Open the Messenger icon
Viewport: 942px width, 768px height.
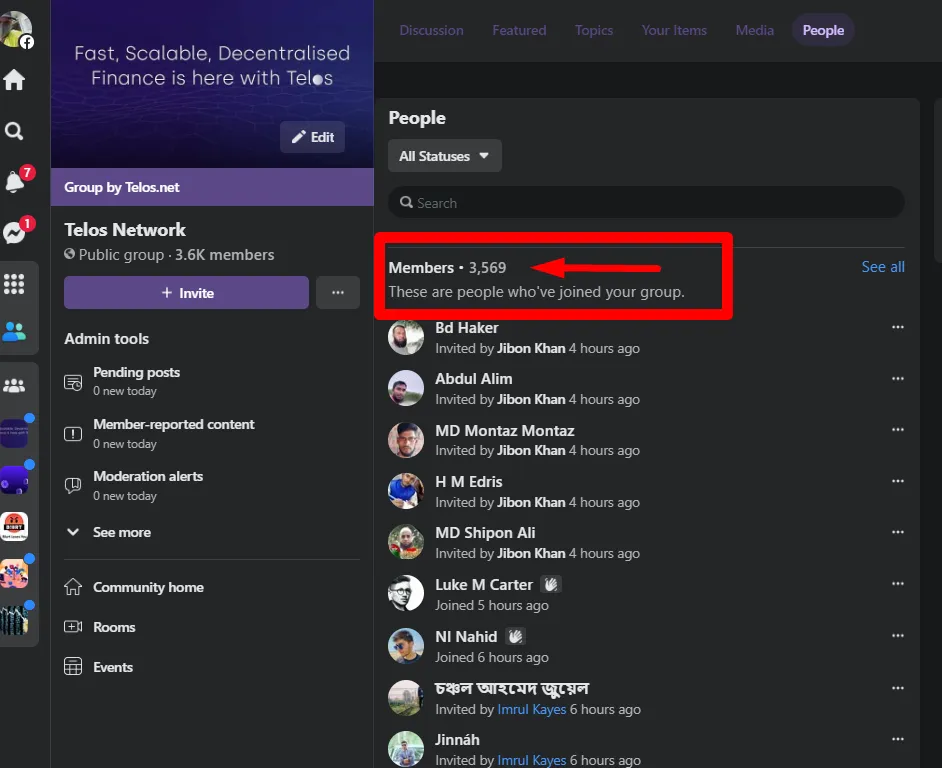14,233
